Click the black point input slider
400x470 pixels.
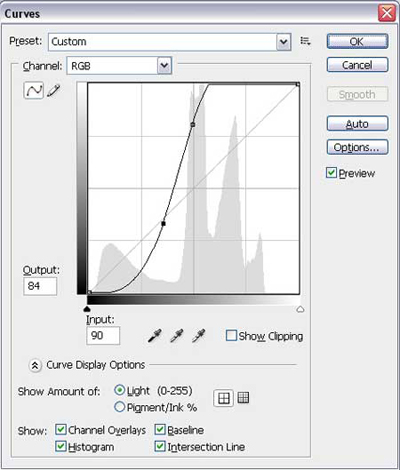click(87, 309)
